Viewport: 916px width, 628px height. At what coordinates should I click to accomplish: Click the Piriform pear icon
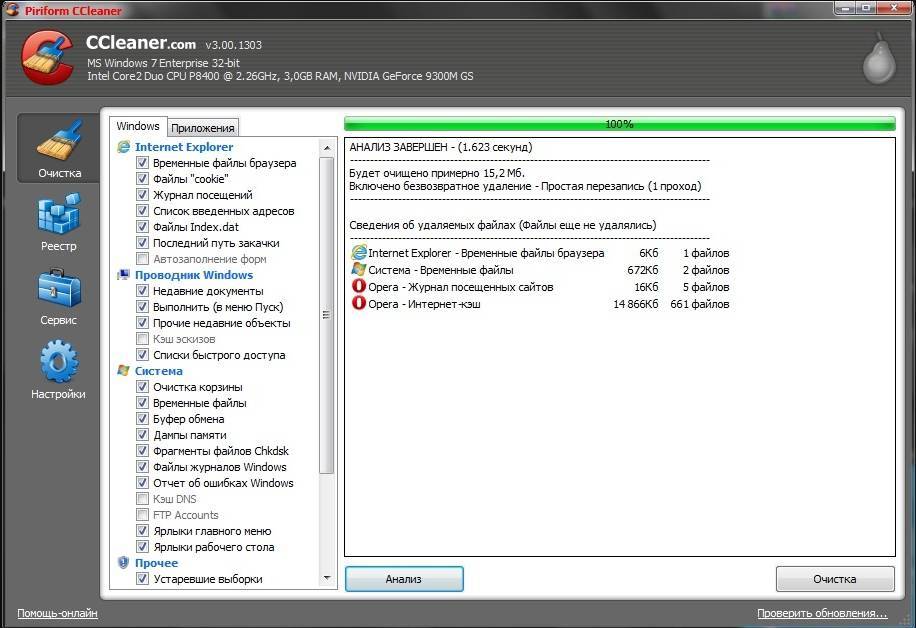pos(877,60)
